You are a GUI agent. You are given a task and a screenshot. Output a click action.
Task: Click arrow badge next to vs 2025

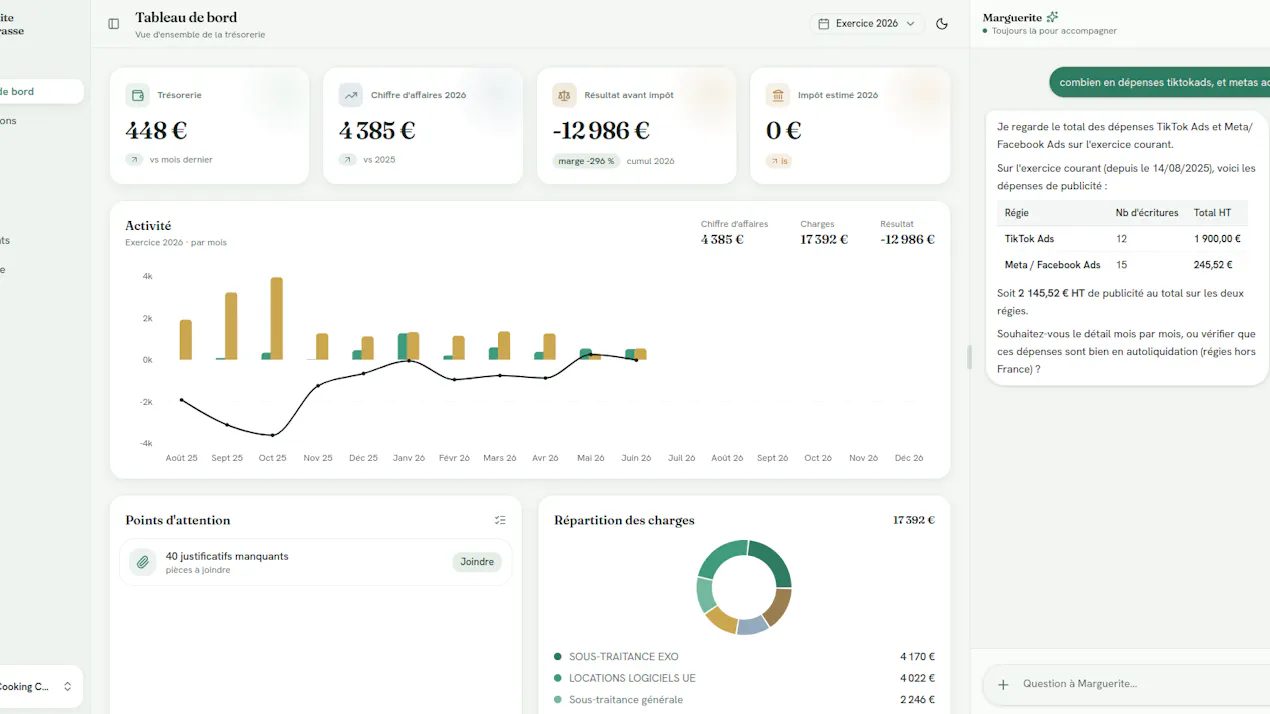point(347,160)
